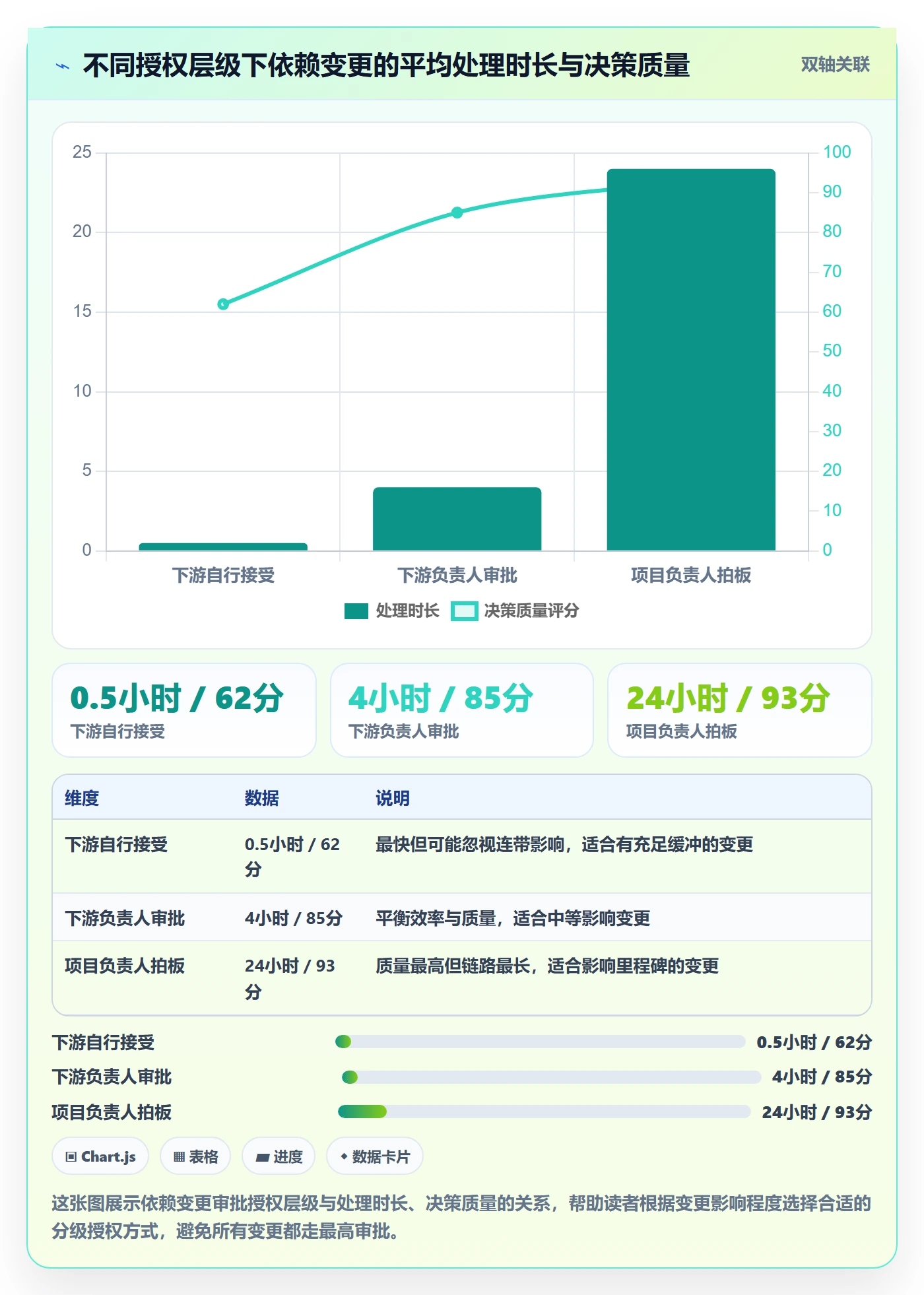Screen dimensions: 924x1295
Task: Select the 表格 tag chip
Action: [195, 1156]
